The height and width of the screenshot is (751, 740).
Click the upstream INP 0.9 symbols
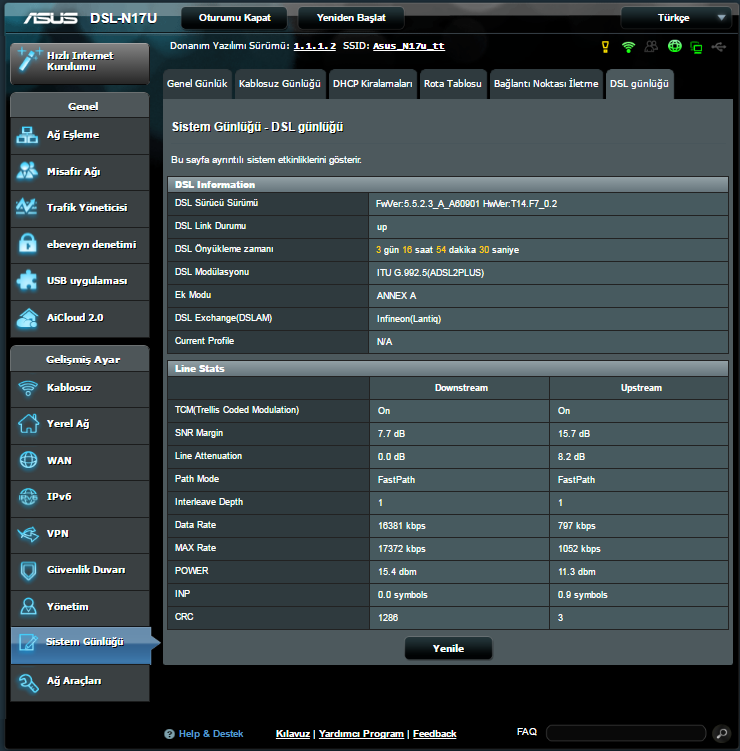click(582, 595)
